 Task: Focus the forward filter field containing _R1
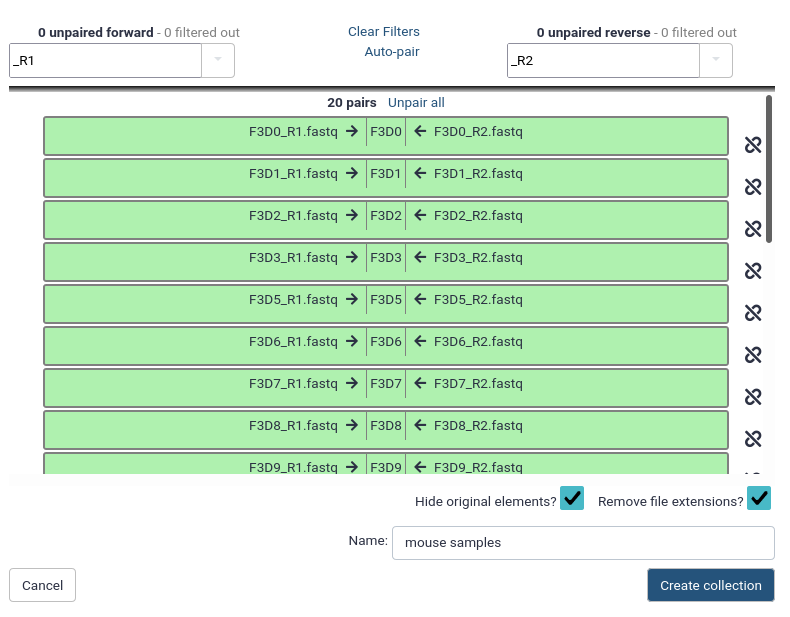click(105, 60)
